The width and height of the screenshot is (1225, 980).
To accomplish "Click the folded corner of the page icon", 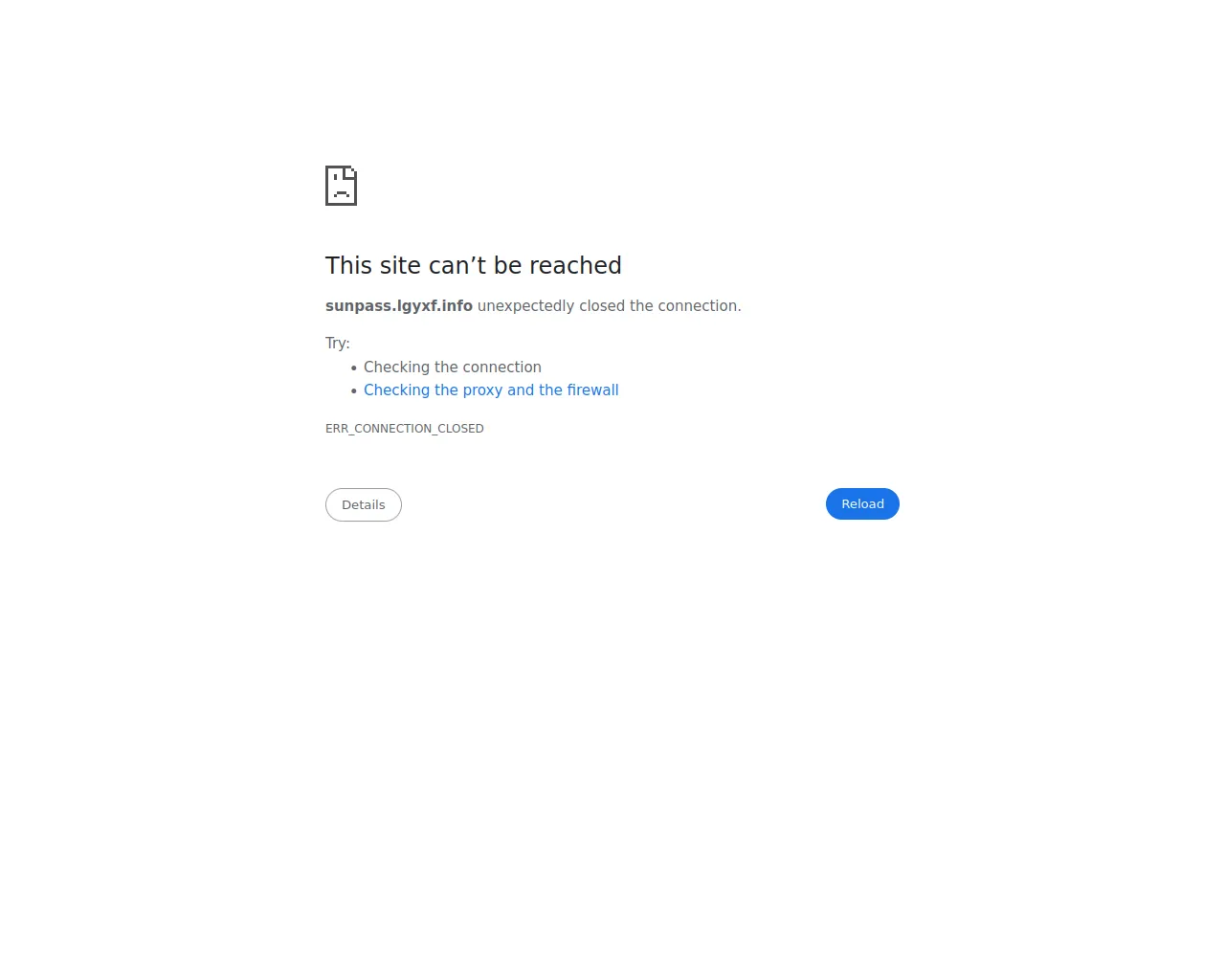I will 351,172.
